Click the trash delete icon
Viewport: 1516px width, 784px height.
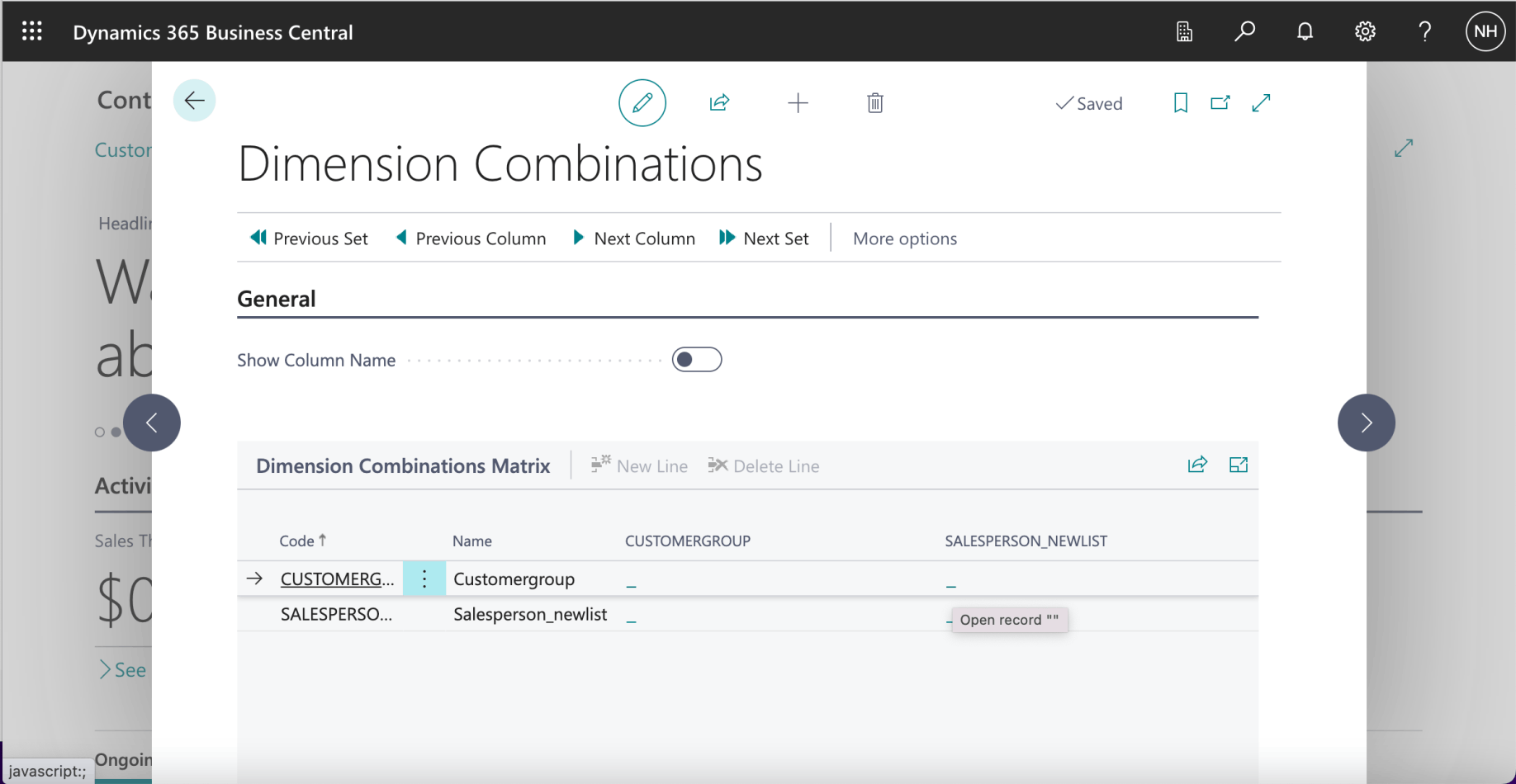pos(875,103)
